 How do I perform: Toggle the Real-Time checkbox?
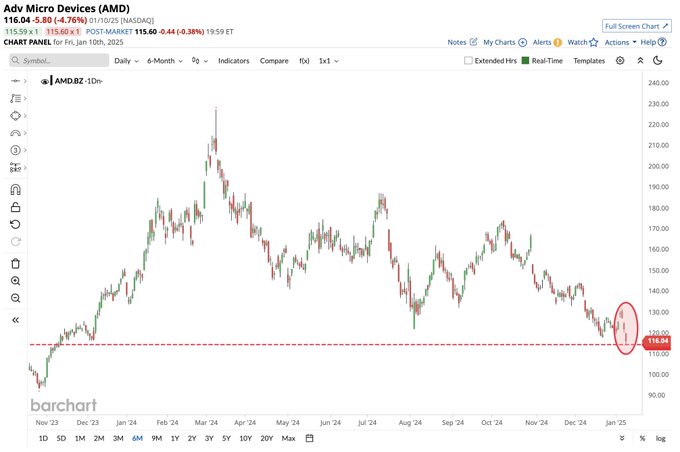point(525,61)
